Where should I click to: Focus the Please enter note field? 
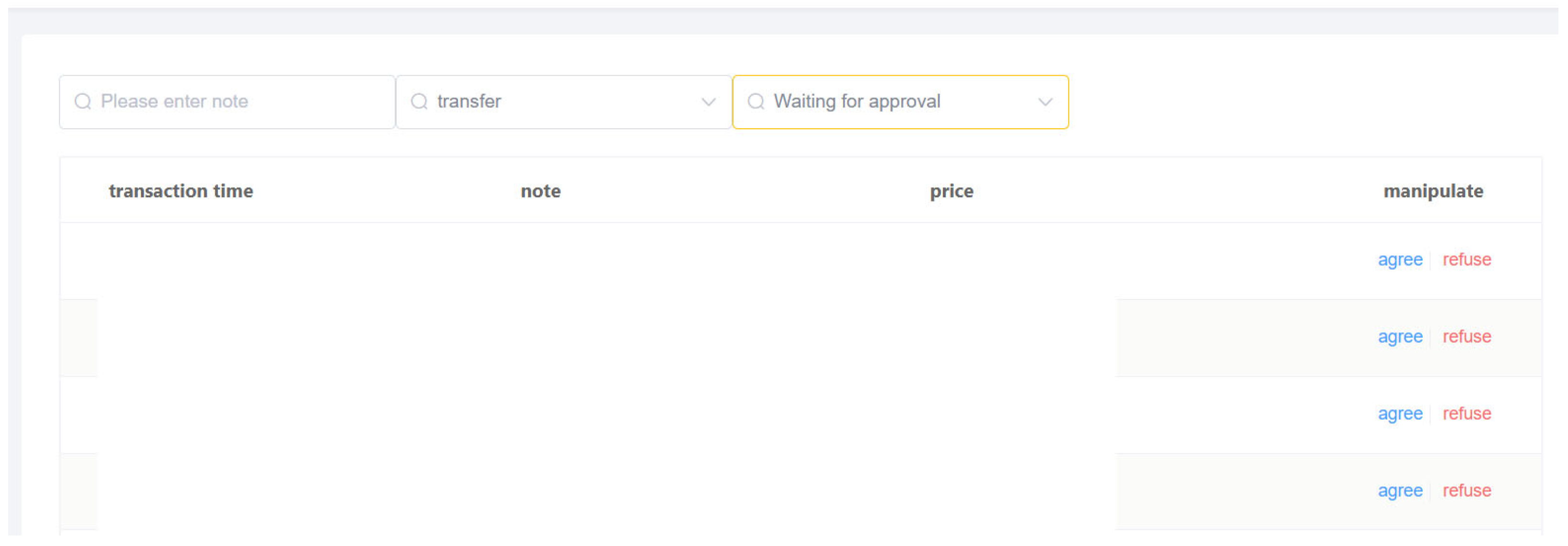tap(227, 102)
